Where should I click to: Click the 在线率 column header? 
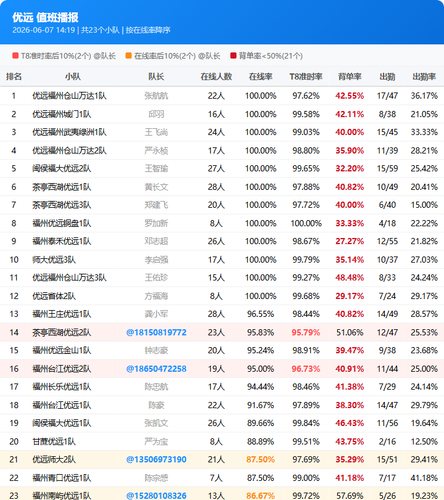(x=261, y=77)
